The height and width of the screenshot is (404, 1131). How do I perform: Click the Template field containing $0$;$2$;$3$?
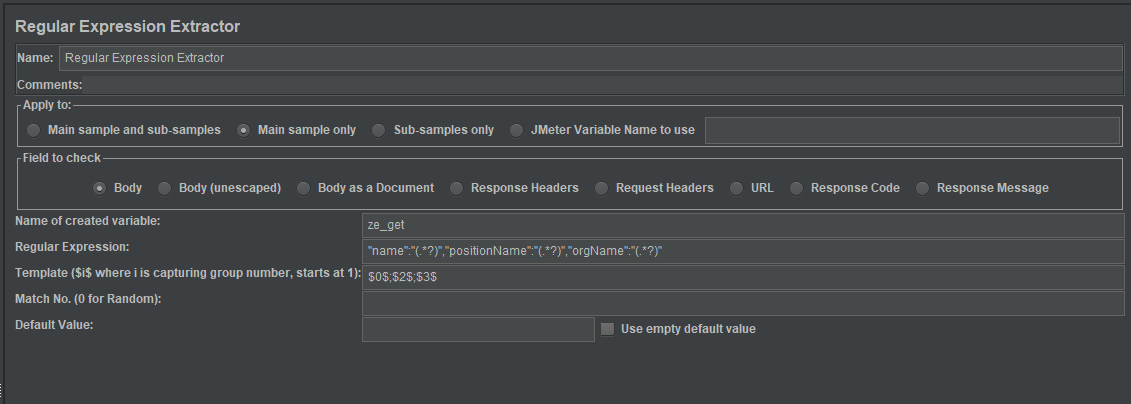click(x=743, y=277)
